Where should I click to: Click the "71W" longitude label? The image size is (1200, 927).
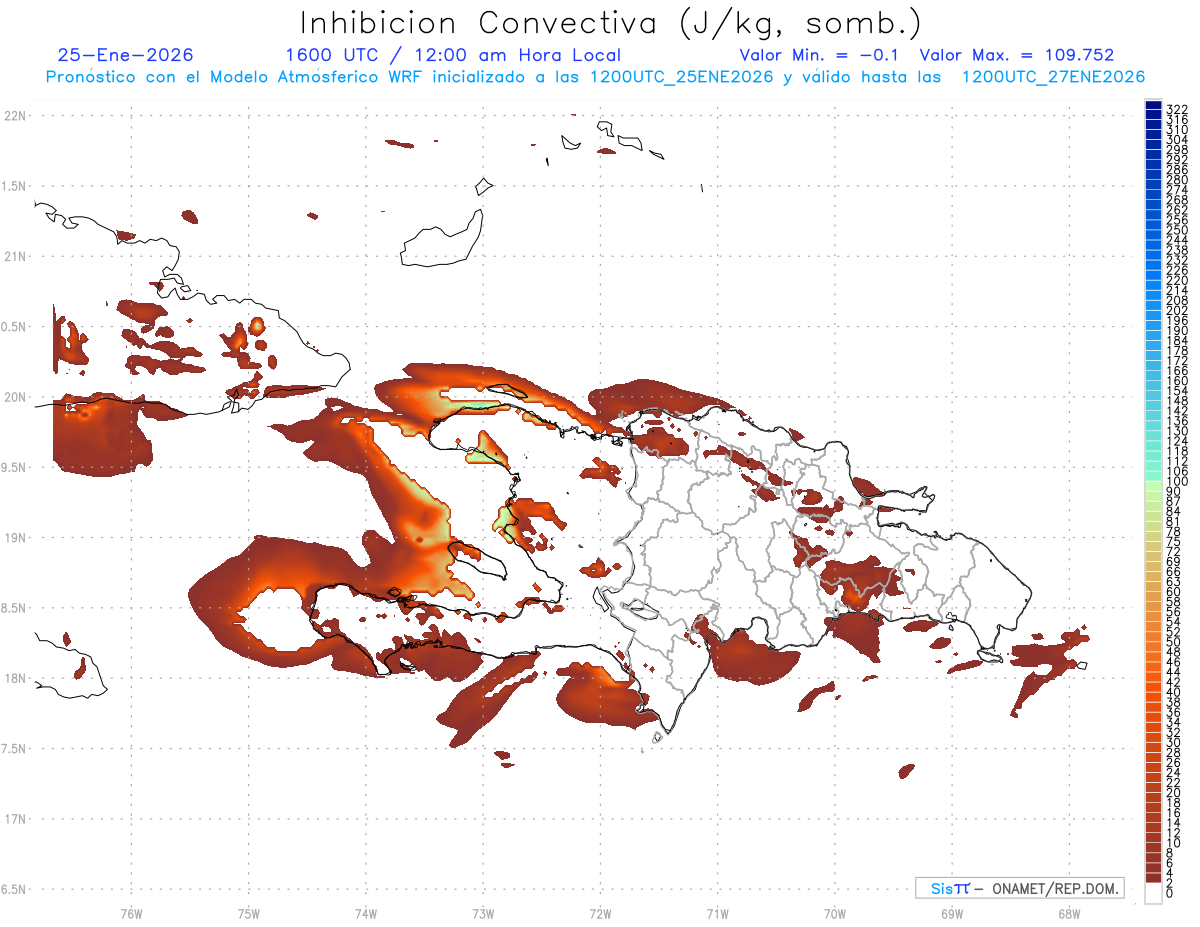[717, 913]
